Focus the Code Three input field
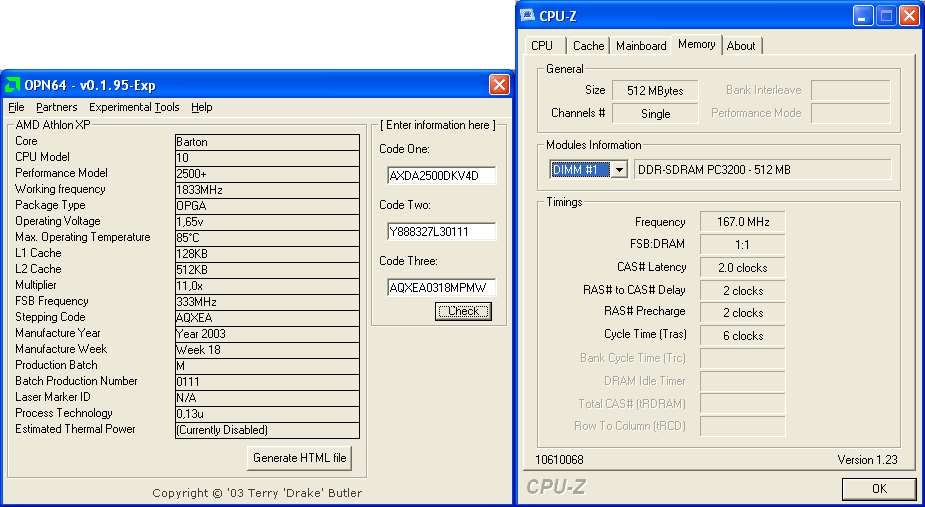The height and width of the screenshot is (507, 925). point(441,287)
